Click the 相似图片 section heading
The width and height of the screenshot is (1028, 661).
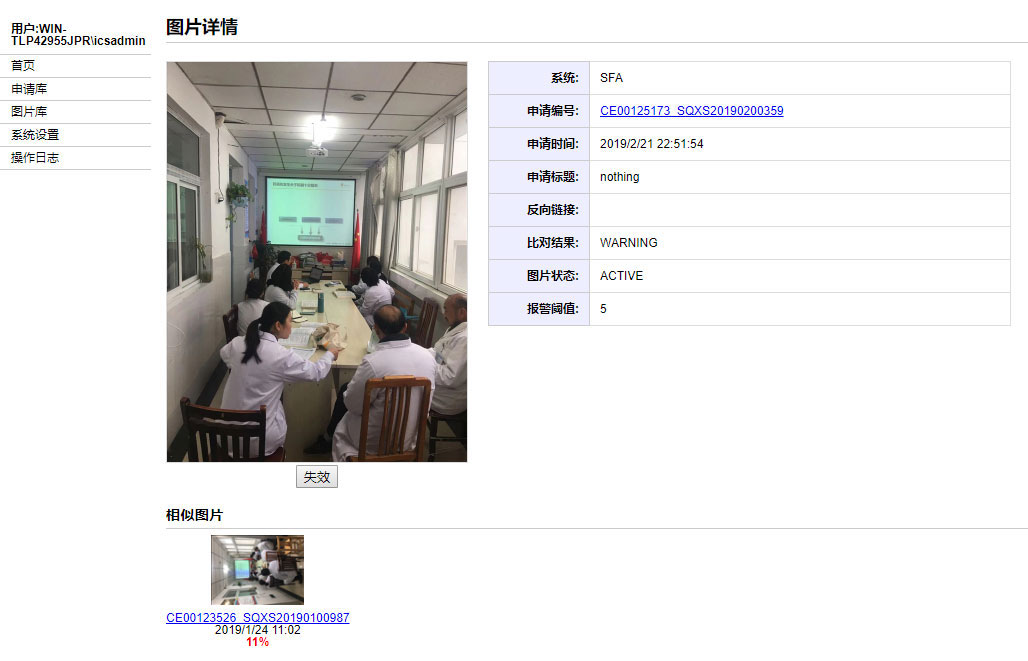tap(194, 515)
